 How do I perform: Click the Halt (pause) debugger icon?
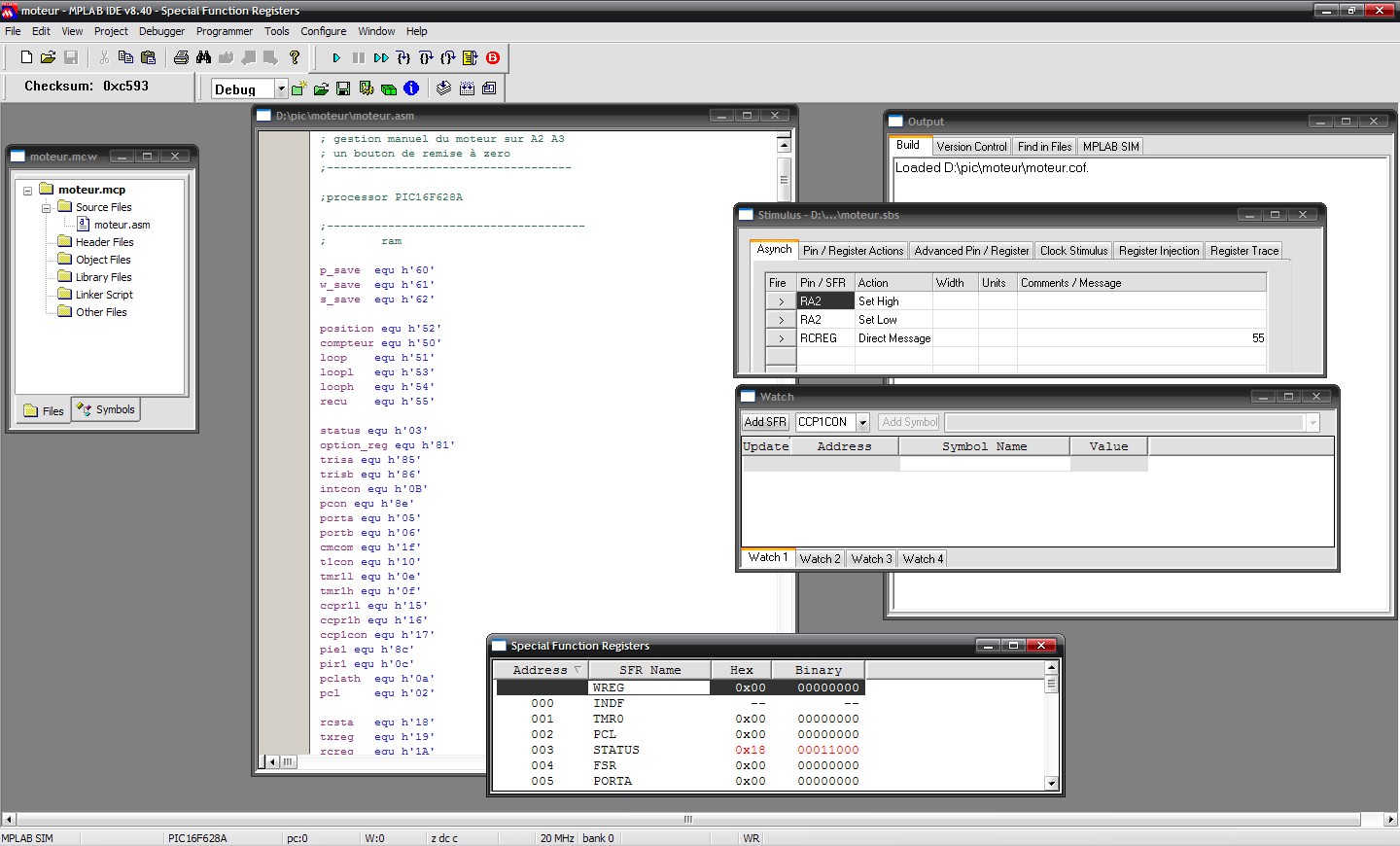pyautogui.click(x=359, y=58)
